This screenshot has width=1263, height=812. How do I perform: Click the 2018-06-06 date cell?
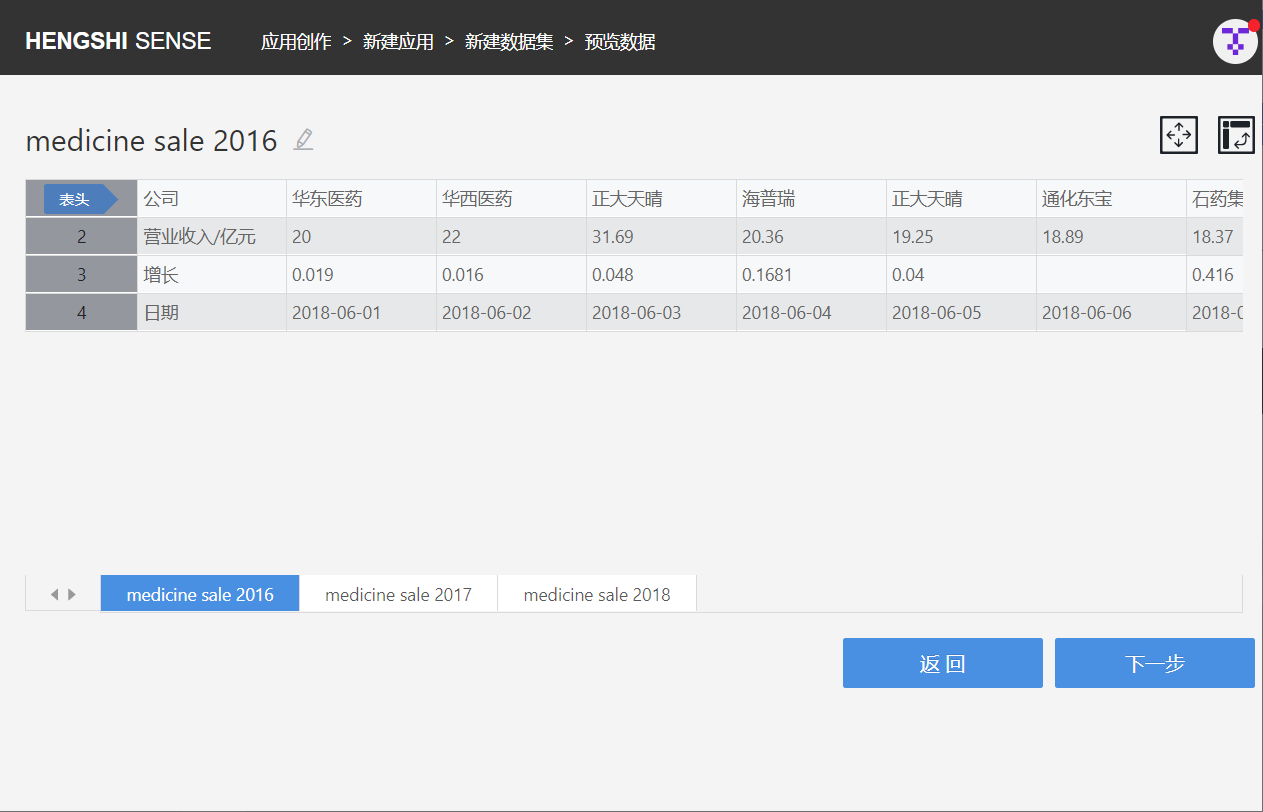(1111, 313)
